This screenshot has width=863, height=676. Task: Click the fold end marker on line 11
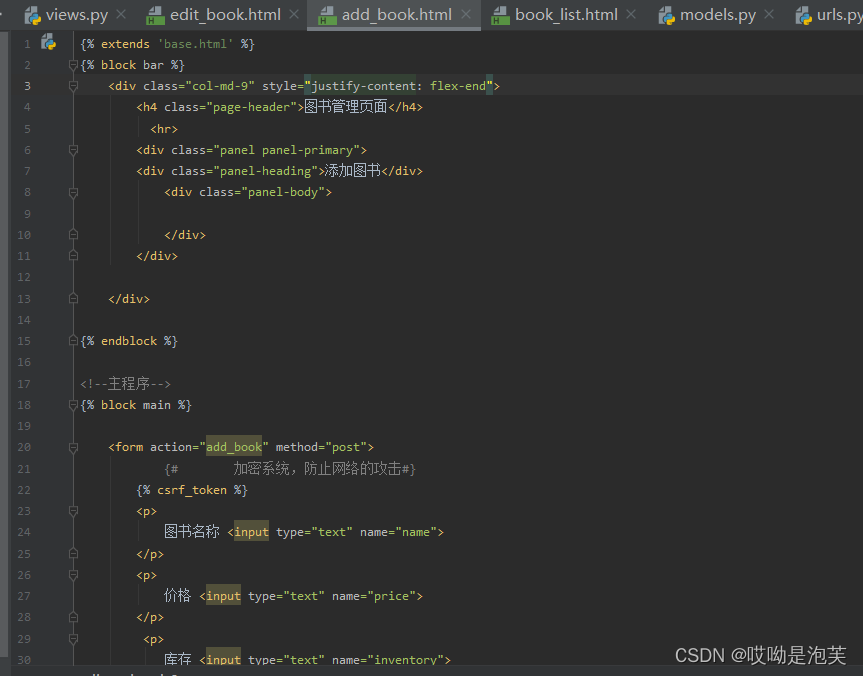click(x=73, y=256)
